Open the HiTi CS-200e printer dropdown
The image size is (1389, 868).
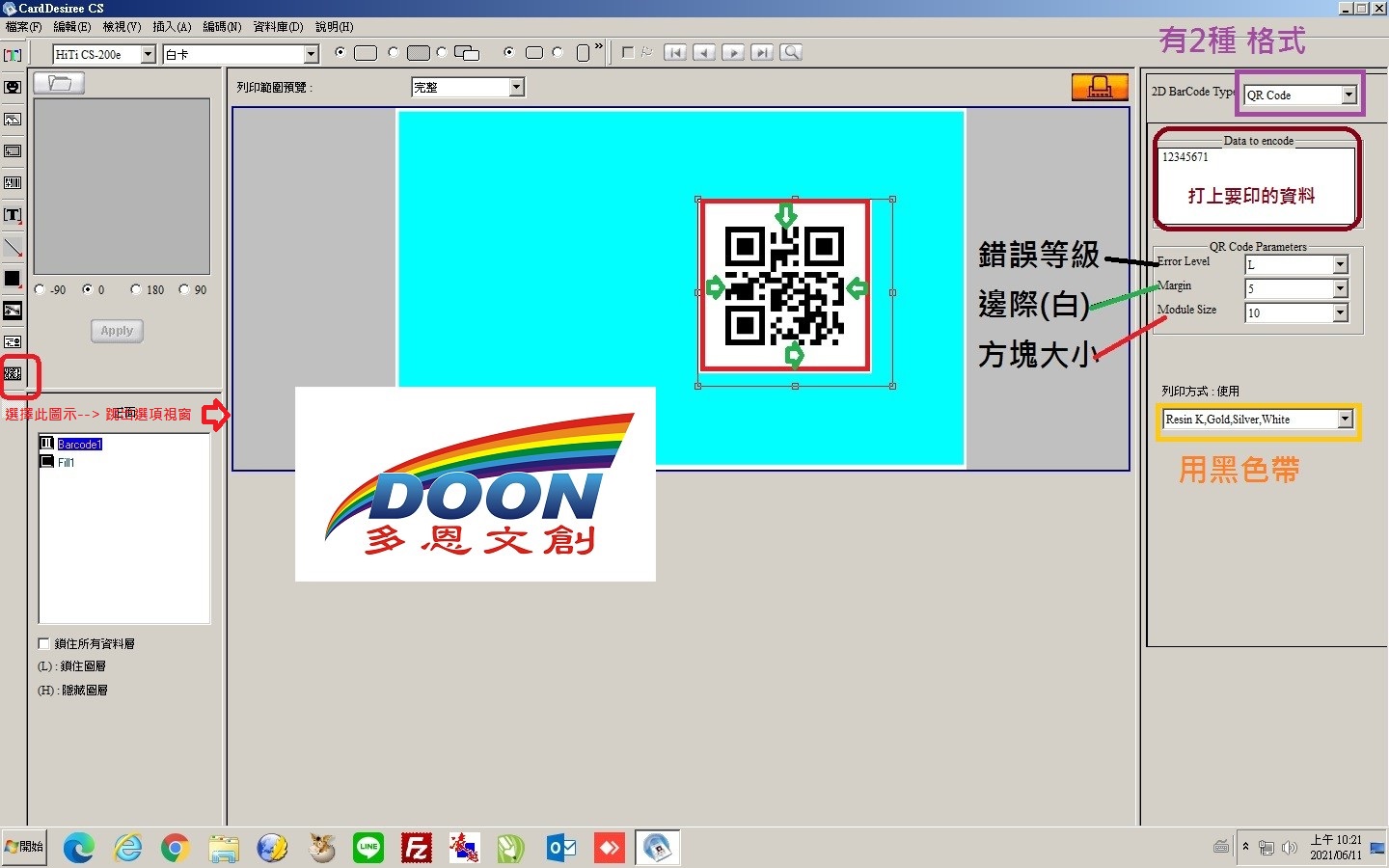(149, 55)
